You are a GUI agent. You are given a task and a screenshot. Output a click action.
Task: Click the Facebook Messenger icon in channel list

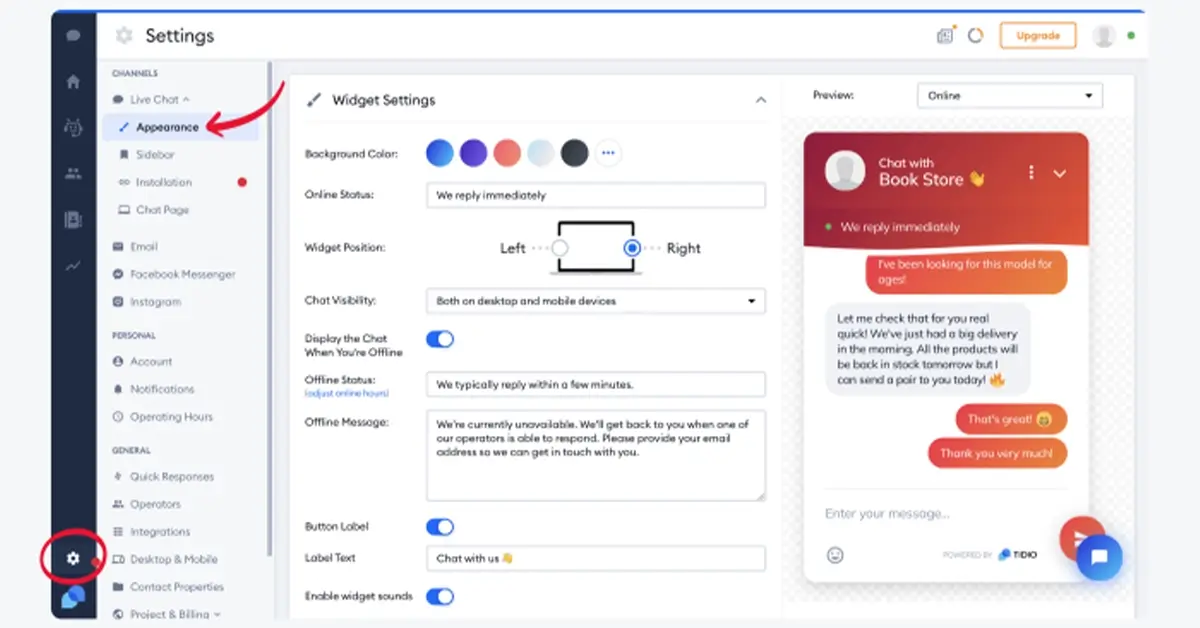[x=119, y=274]
